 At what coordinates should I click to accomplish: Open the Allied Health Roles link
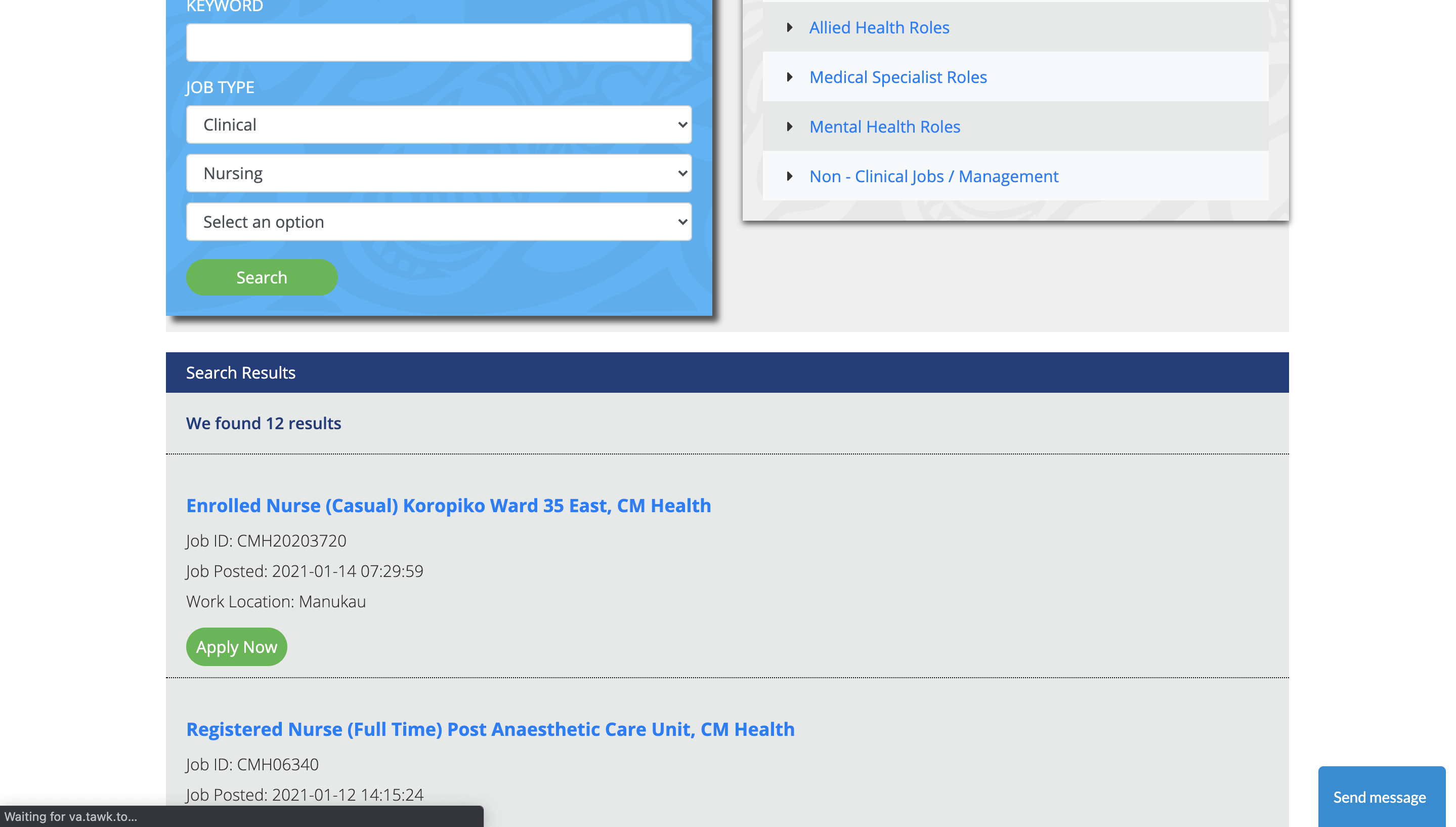pos(879,27)
